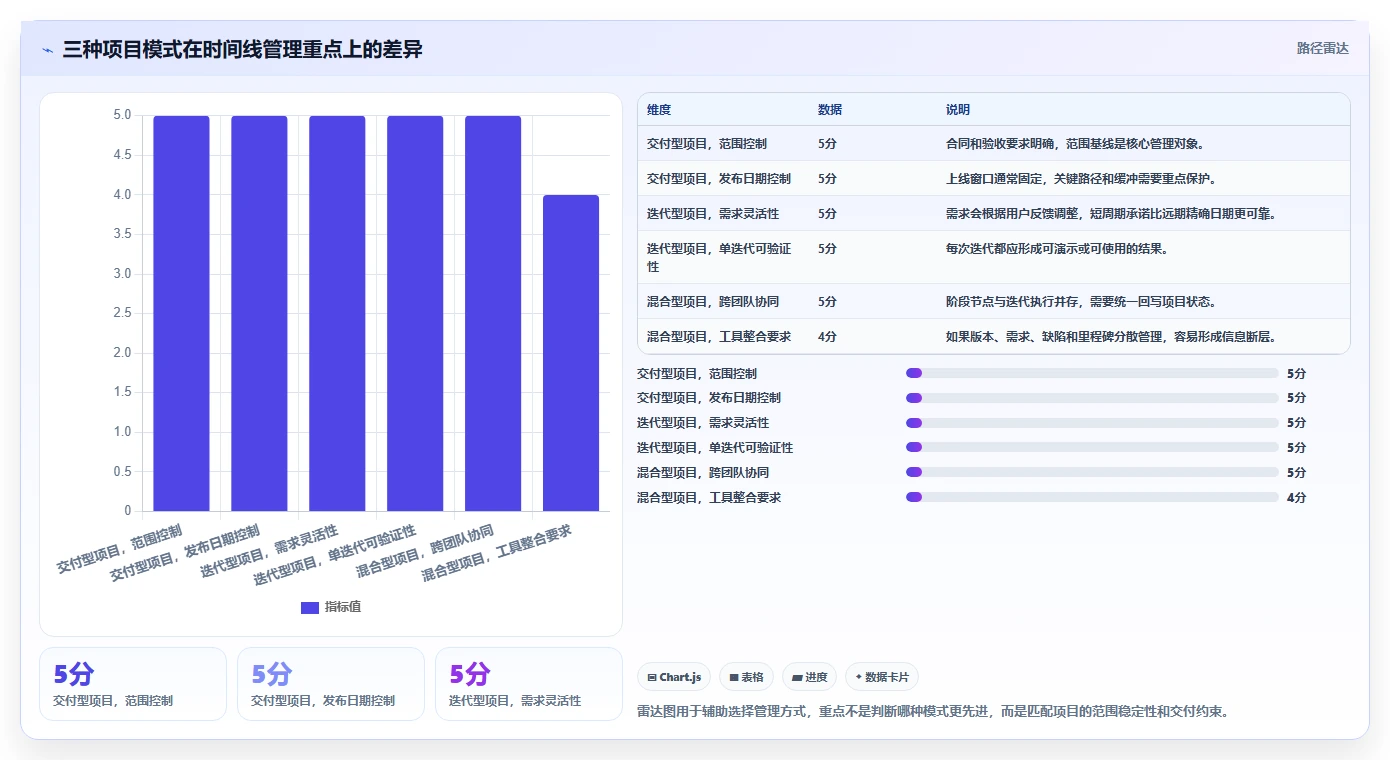Click progress bar for 交付型项目，范围控制
The image size is (1390, 760).
(1092, 373)
